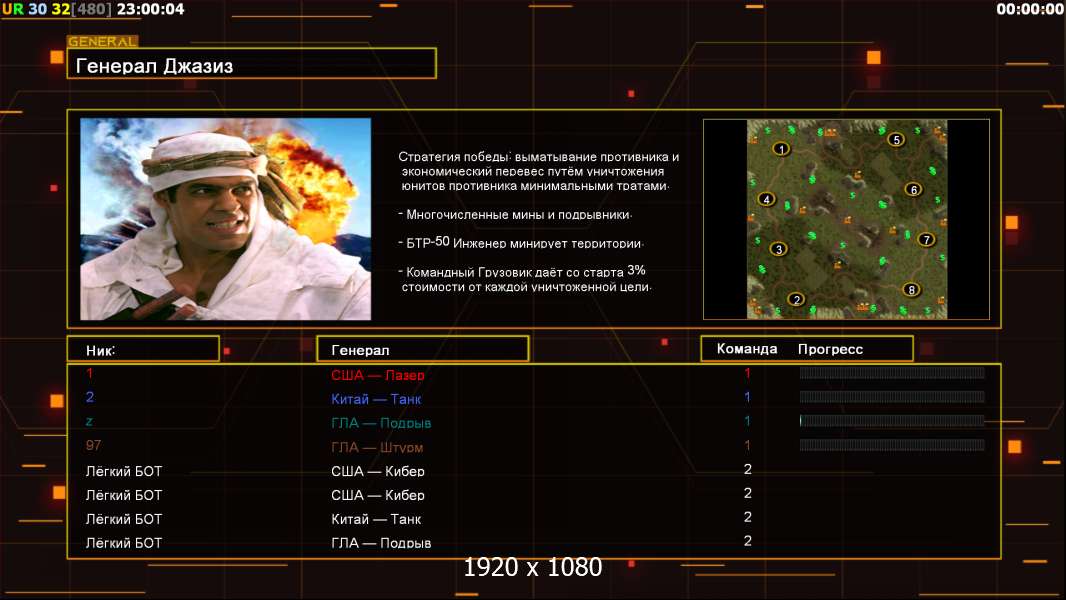Select the red 'США — Лазер' general entry

click(378, 375)
